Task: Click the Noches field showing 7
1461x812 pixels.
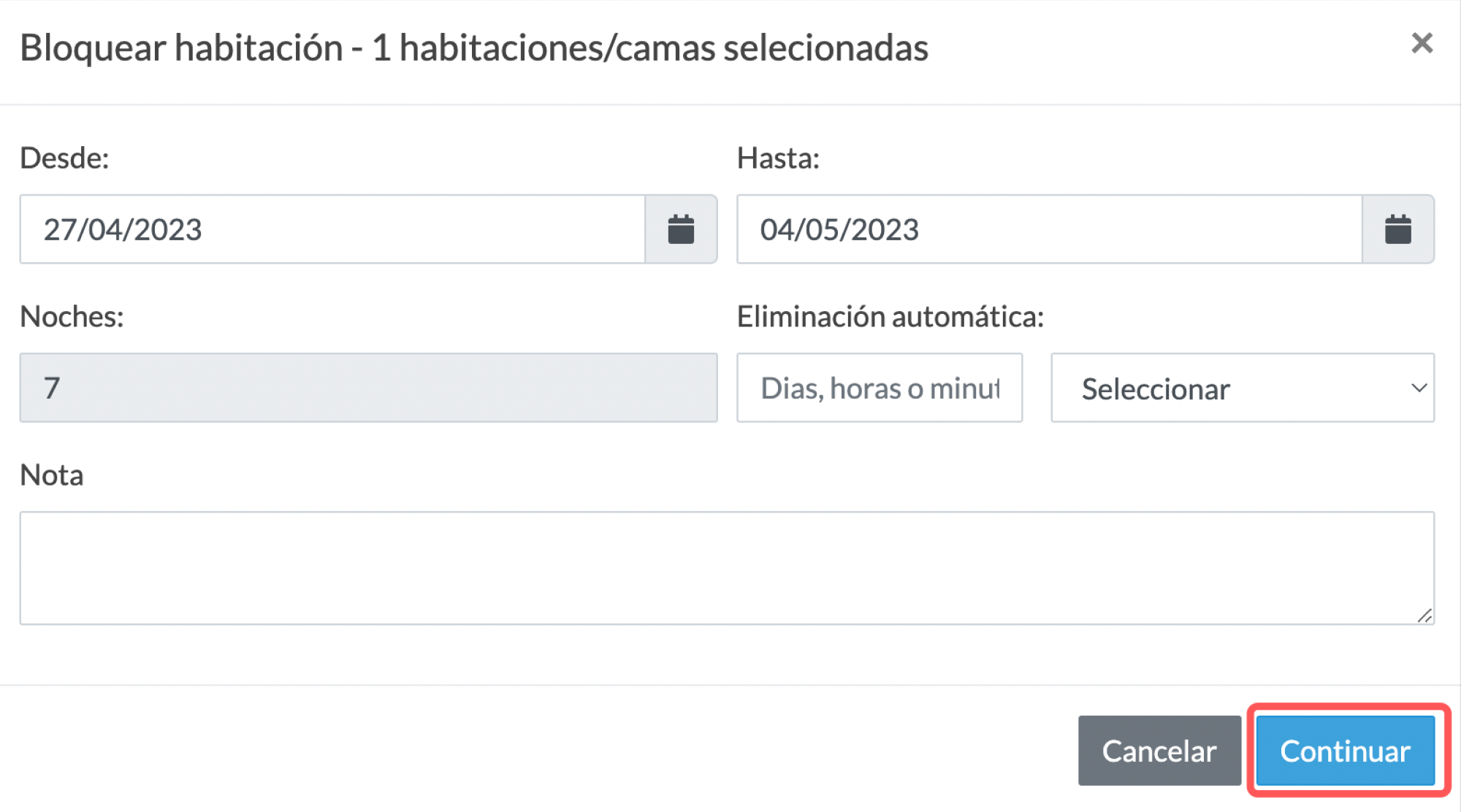Action: tap(368, 388)
